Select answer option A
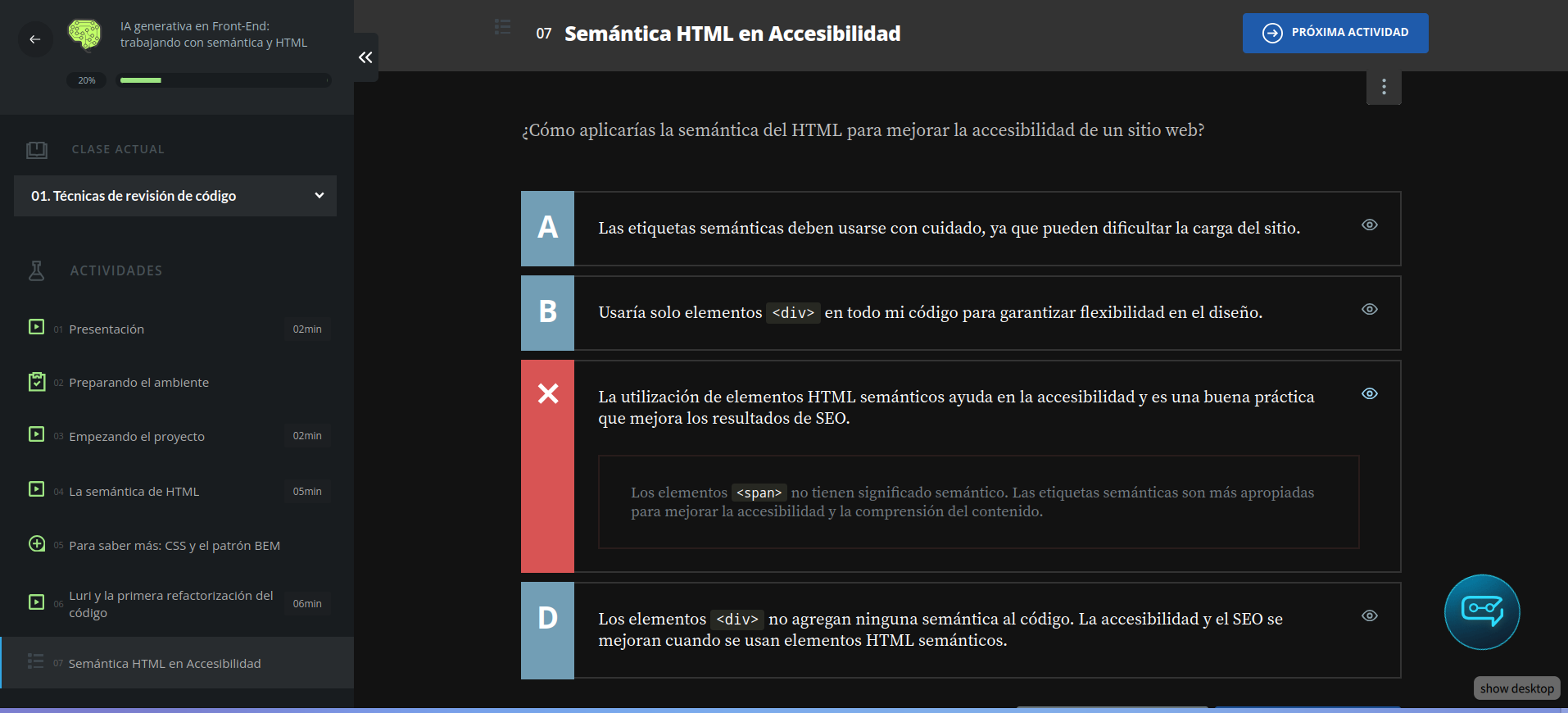 point(961,229)
